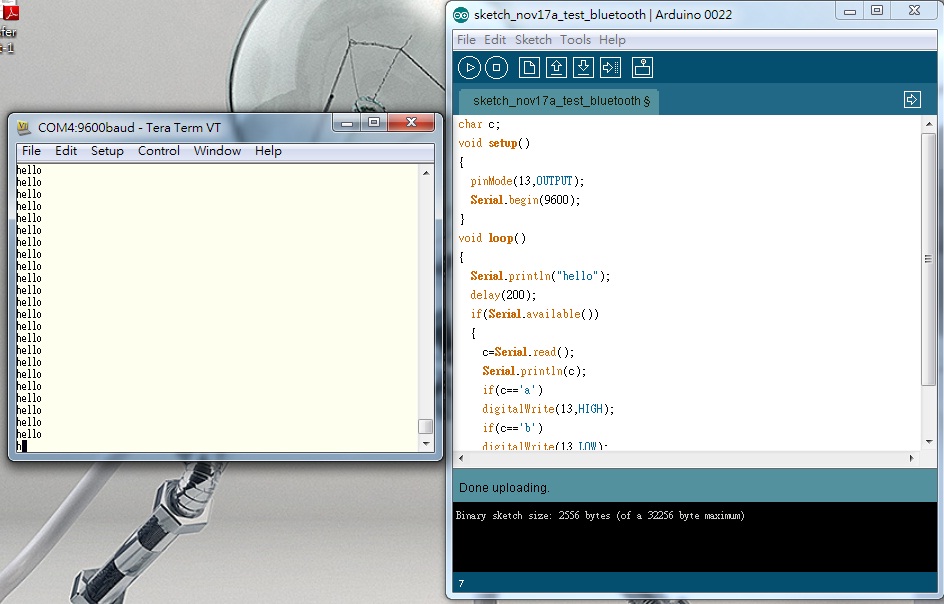The height and width of the screenshot is (604, 944).
Task: Click Arduino editor vertical scrollbar down arrow
Action: coord(929,442)
